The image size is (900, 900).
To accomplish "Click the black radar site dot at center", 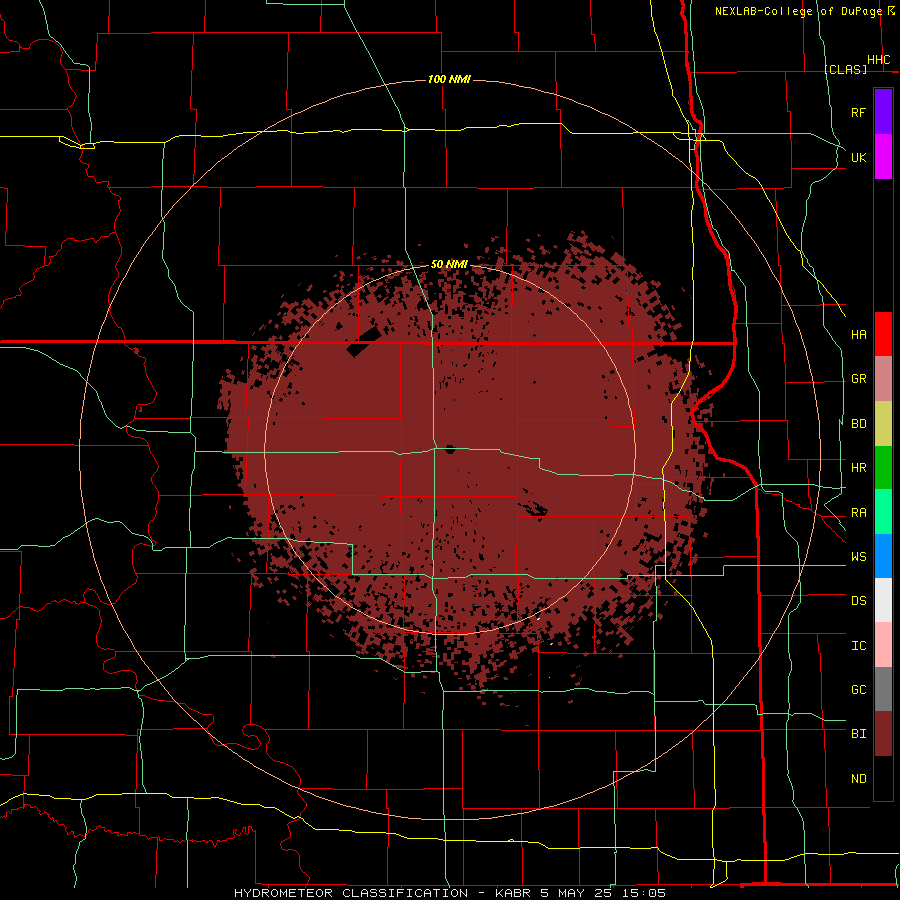I will [450, 449].
